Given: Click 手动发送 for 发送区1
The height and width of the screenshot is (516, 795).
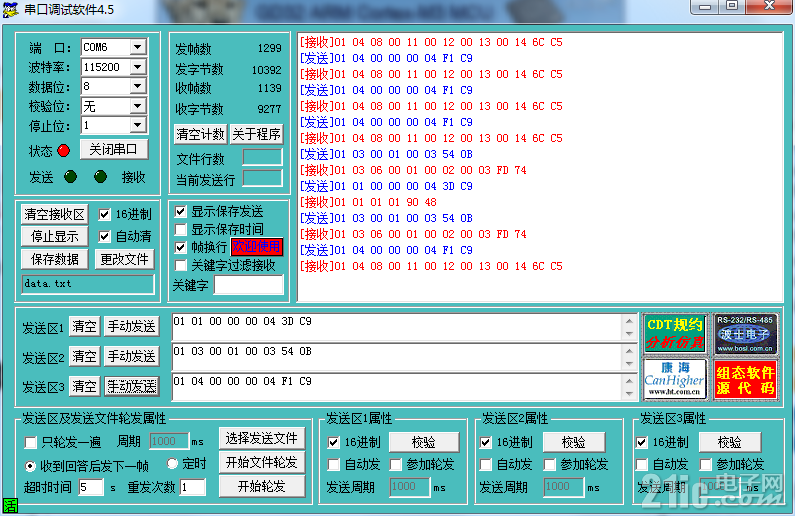Looking at the screenshot, I should tap(132, 326).
